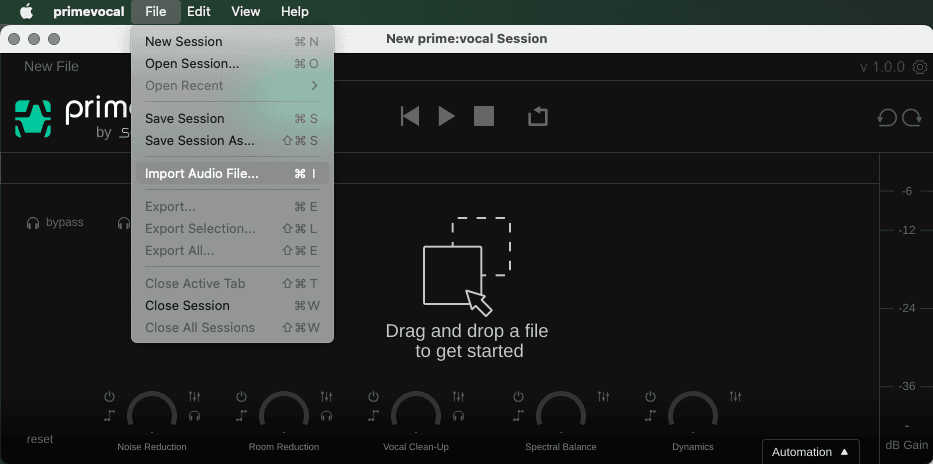Screen dimensions: 933x464
Task: Toggle Noise Reduction power button
Action: [x=109, y=396]
